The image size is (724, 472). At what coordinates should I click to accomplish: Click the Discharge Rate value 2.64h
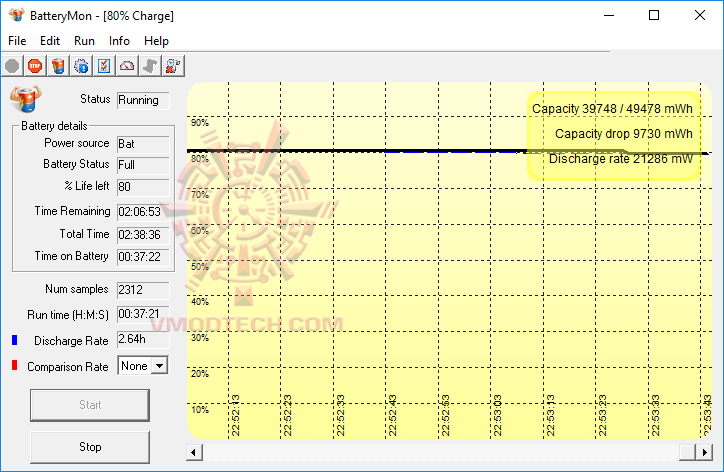(x=143, y=339)
